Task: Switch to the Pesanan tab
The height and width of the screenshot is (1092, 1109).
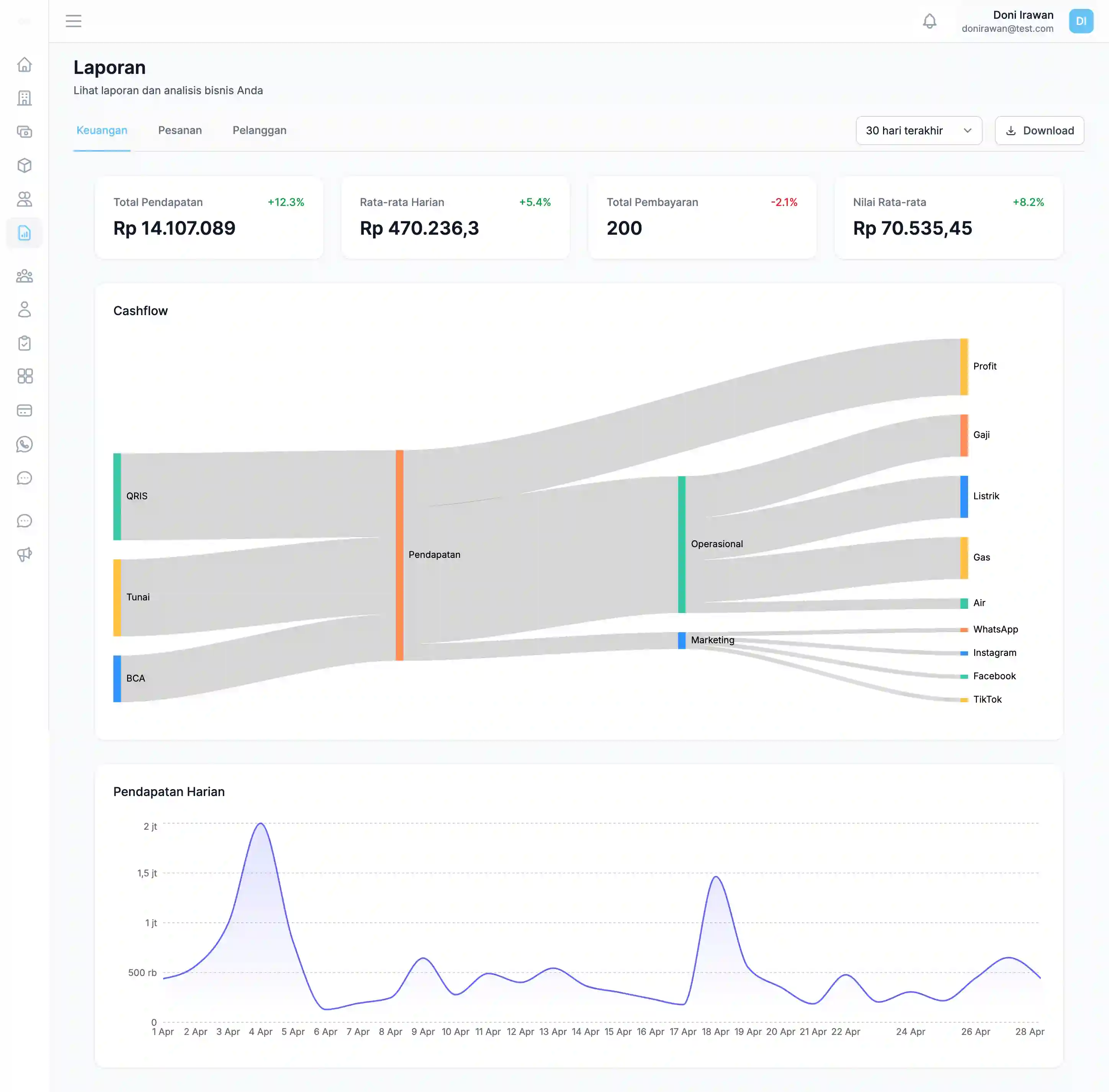Action: coord(180,130)
